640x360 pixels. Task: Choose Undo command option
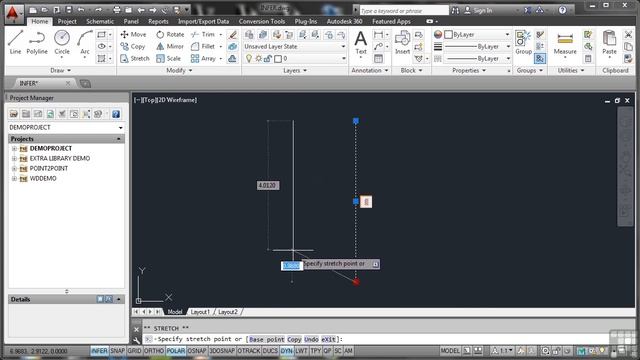pyautogui.click(x=311, y=340)
